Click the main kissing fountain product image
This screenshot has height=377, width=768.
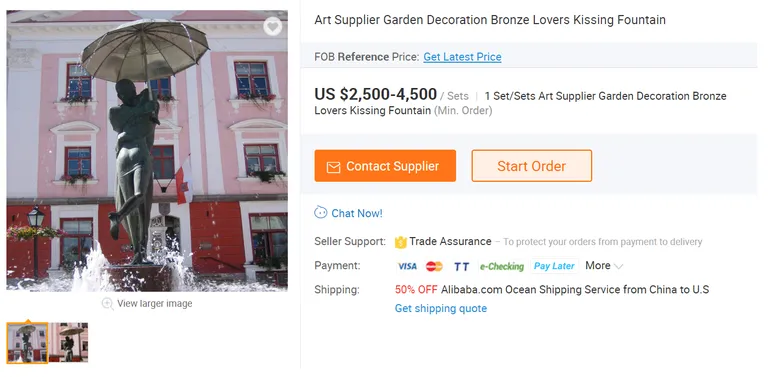pos(147,151)
